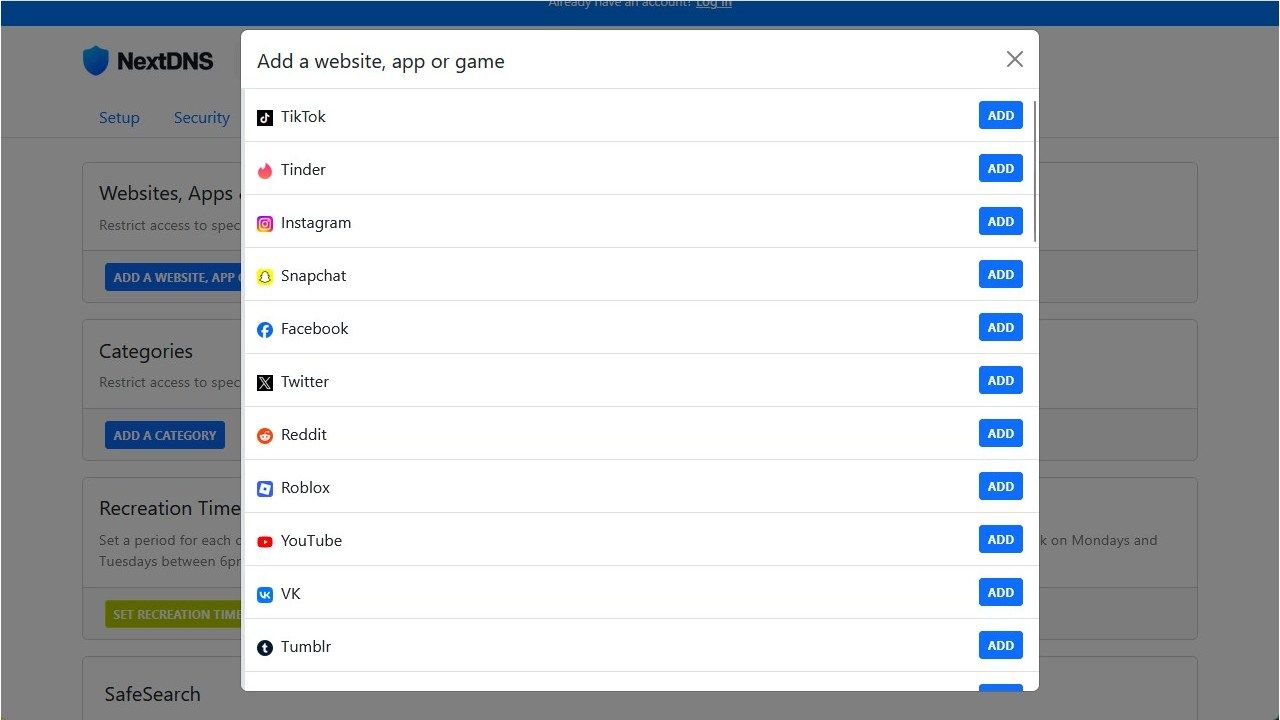Click the Set Recreation Time button
This screenshot has height=720, width=1280.
[x=173, y=614]
